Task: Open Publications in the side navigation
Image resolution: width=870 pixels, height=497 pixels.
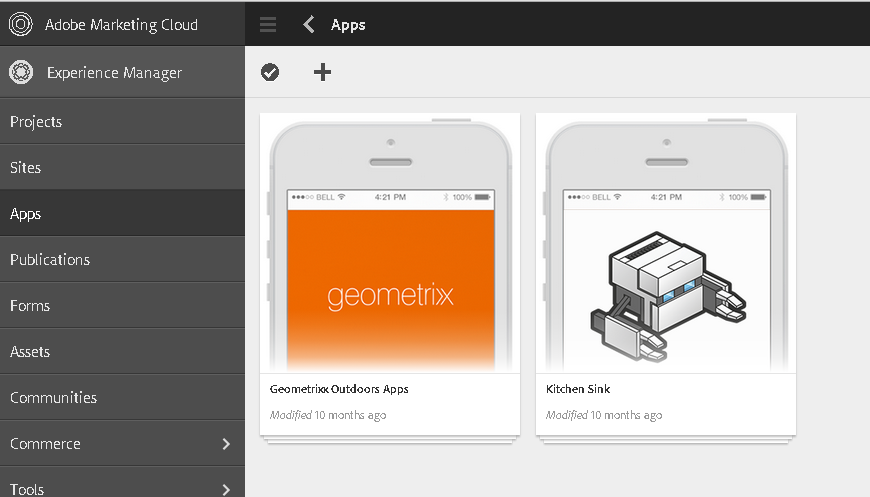Action: (x=122, y=260)
